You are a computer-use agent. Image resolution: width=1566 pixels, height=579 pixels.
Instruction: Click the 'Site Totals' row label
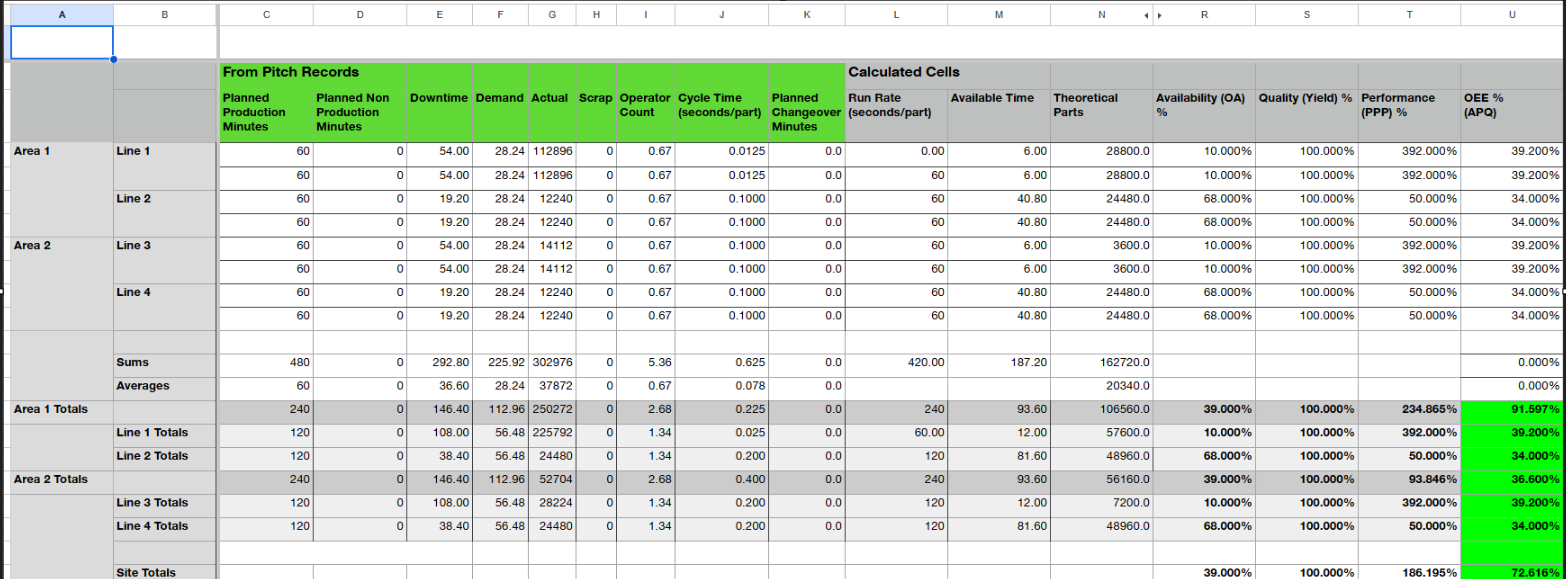pos(146,572)
